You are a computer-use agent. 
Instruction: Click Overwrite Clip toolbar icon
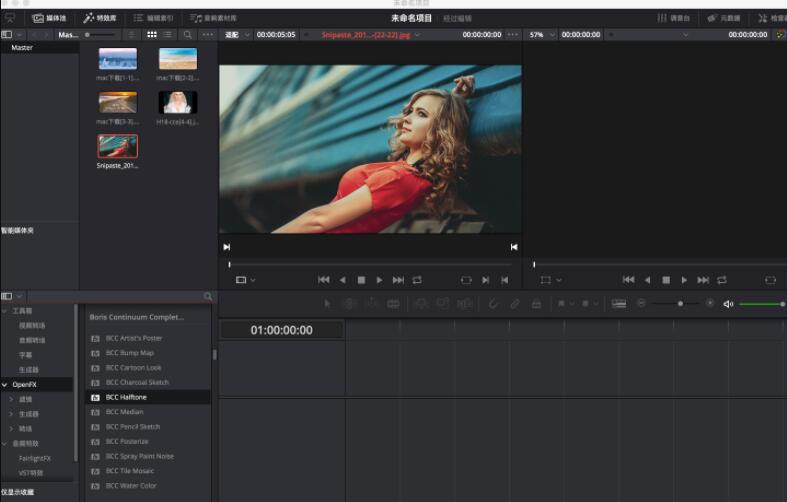443,303
